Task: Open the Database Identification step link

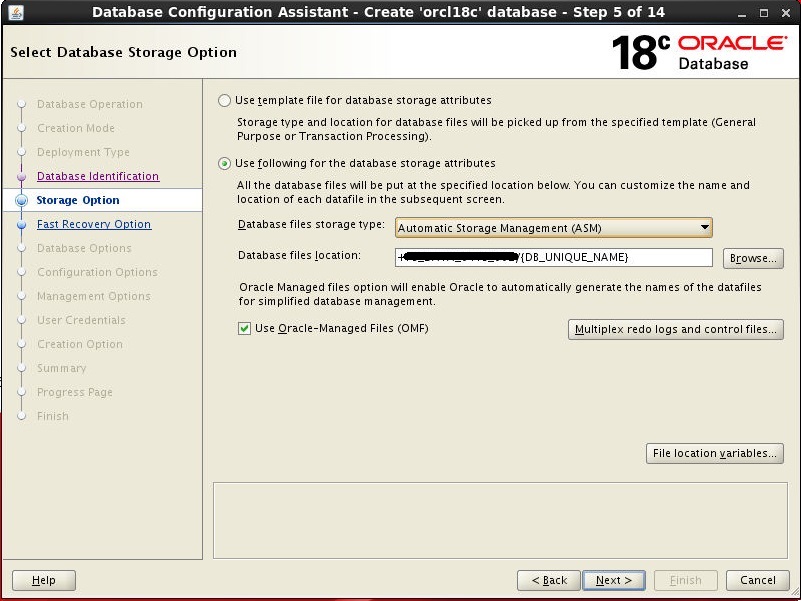Action: pos(98,176)
